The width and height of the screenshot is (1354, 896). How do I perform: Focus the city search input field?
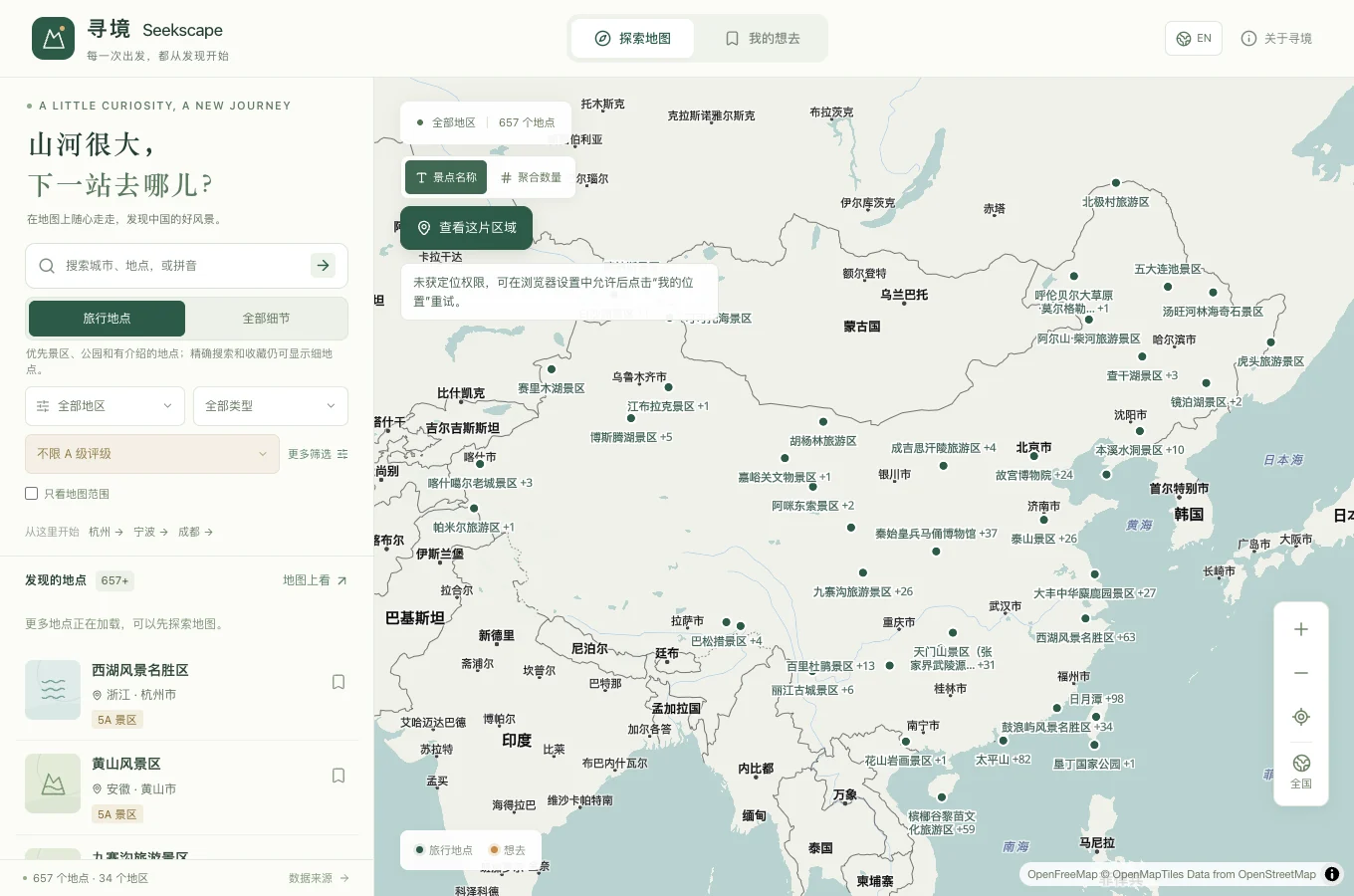185,266
